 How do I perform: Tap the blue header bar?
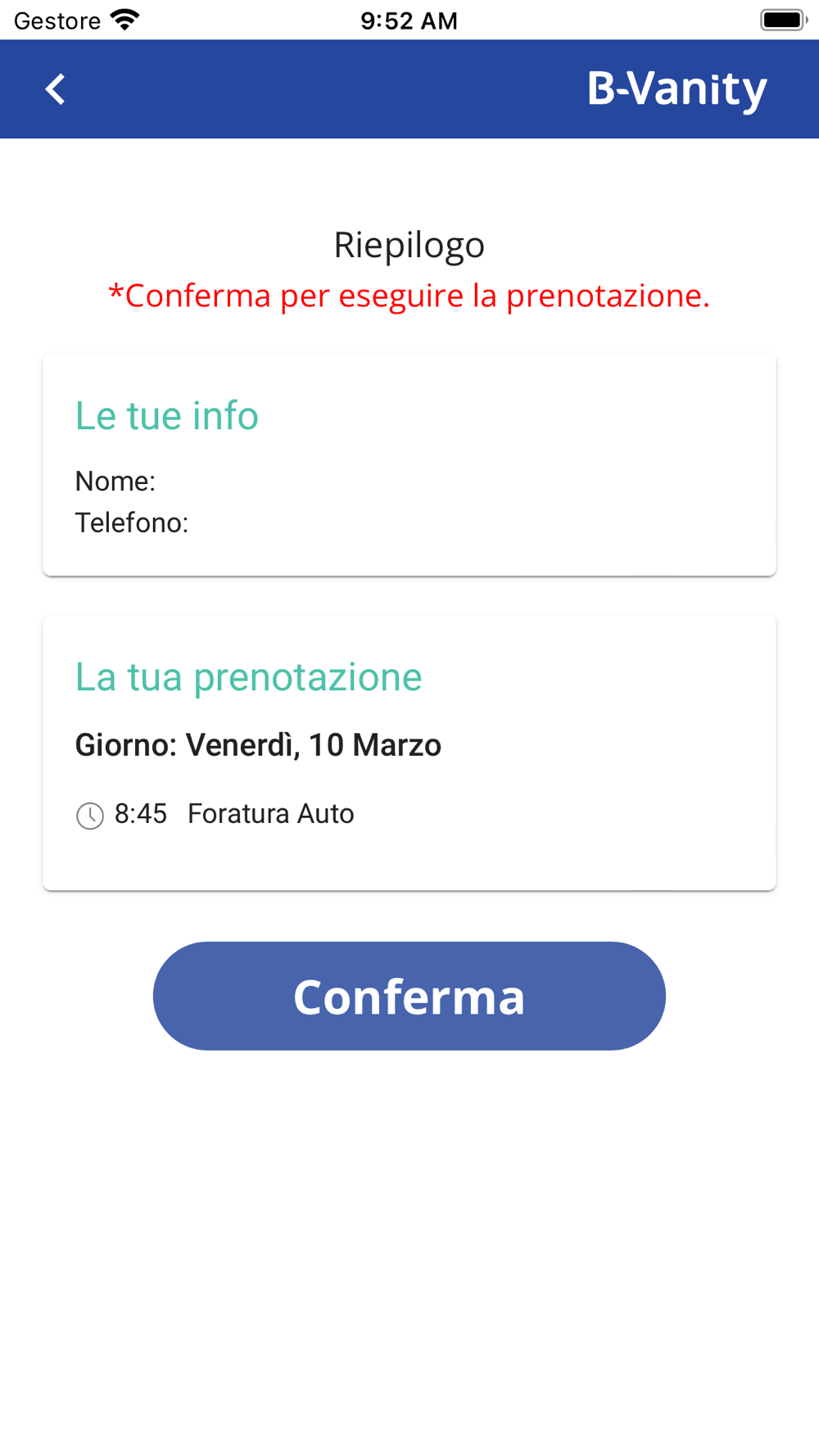(409, 88)
